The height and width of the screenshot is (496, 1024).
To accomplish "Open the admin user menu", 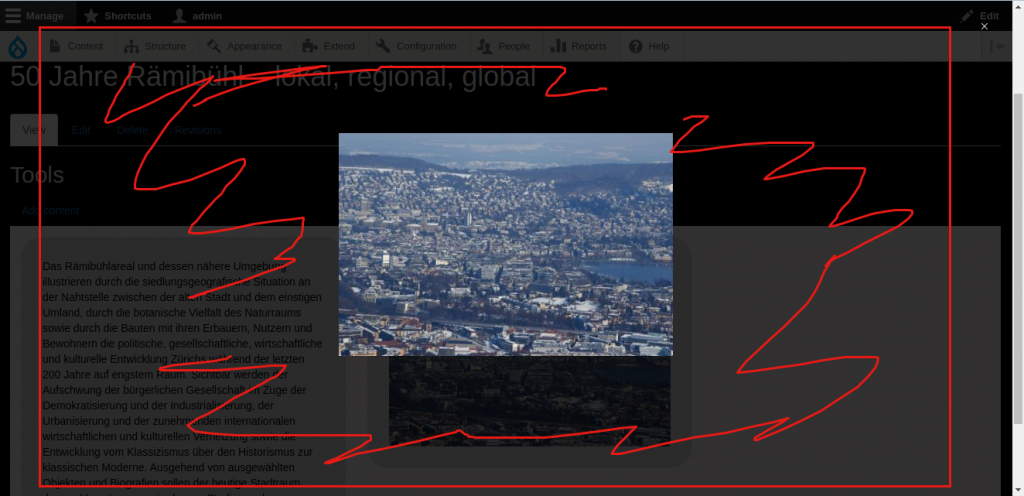I will (197, 16).
